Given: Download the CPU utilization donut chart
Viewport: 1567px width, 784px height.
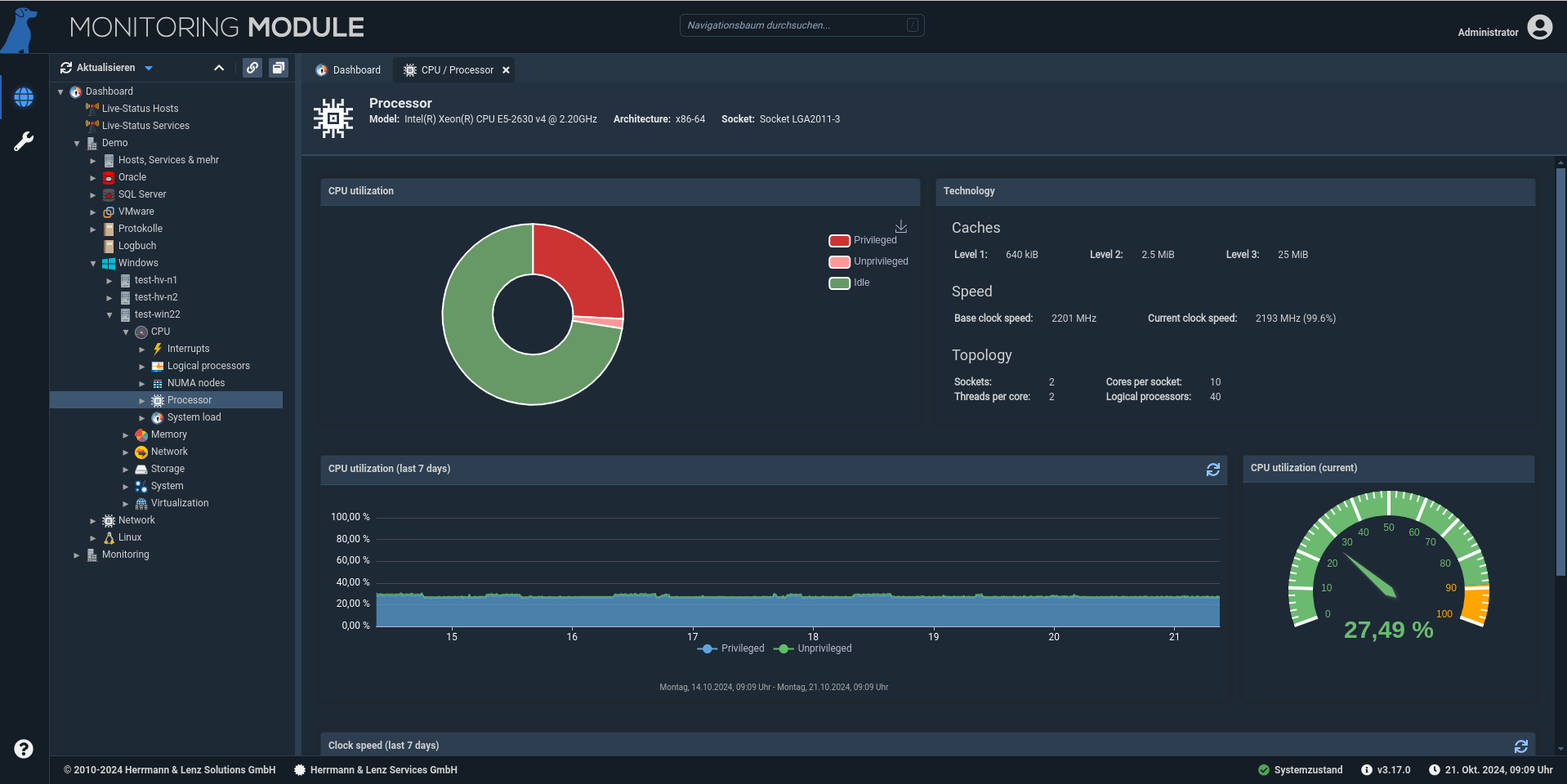Looking at the screenshot, I should (901, 226).
